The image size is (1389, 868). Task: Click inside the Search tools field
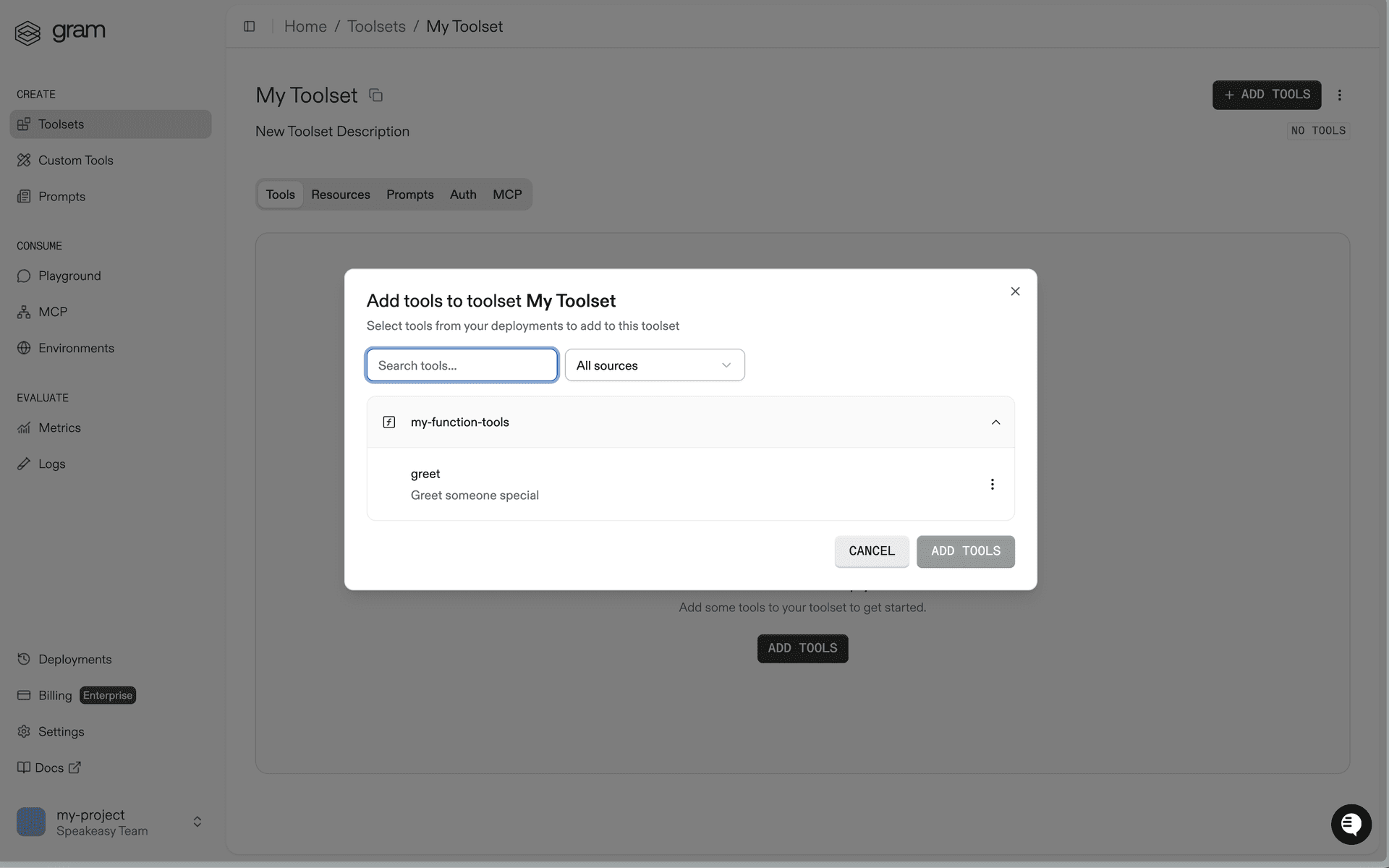pos(461,365)
